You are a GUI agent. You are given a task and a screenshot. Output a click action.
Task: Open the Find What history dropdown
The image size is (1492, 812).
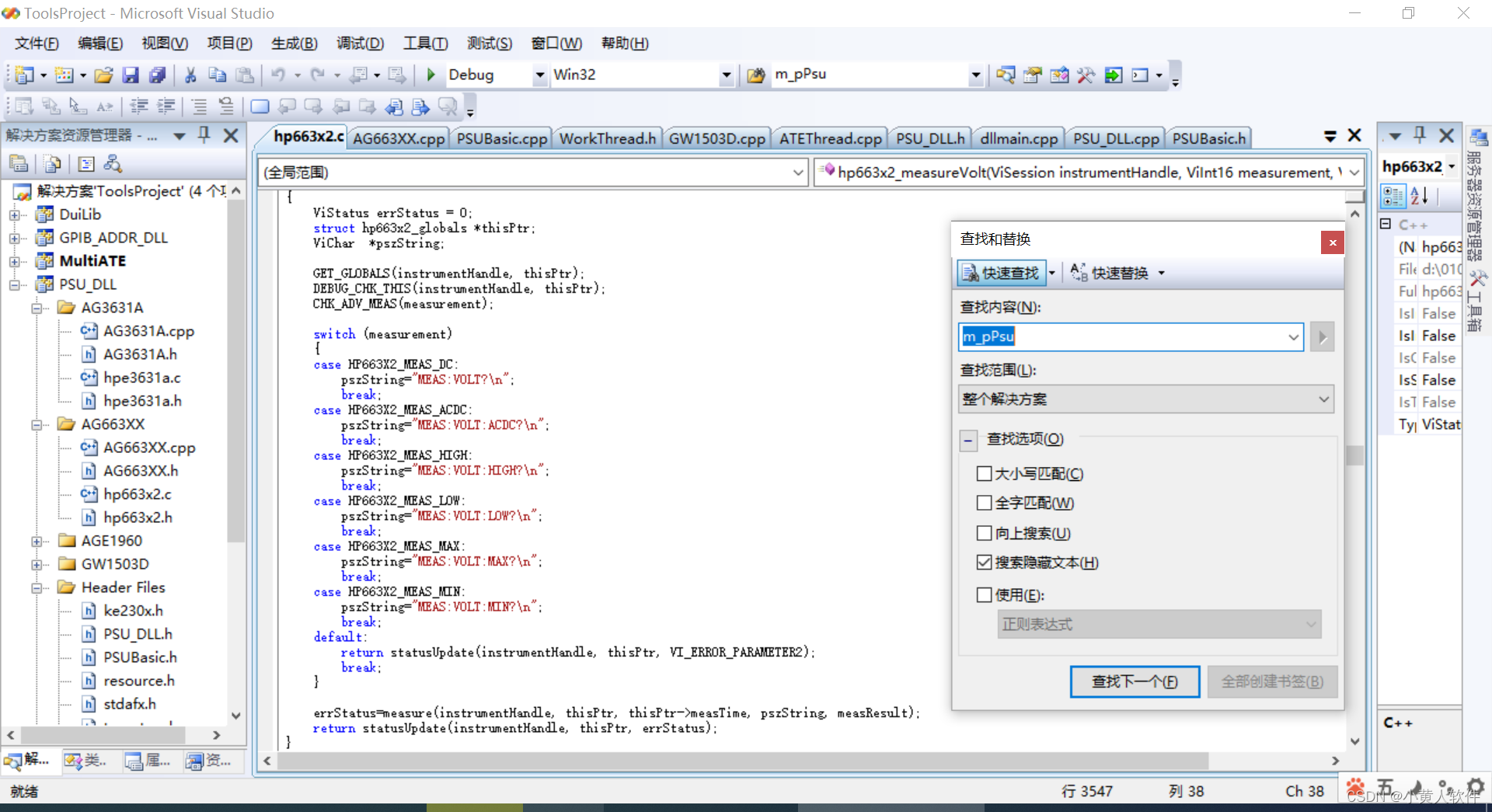[x=1293, y=336]
